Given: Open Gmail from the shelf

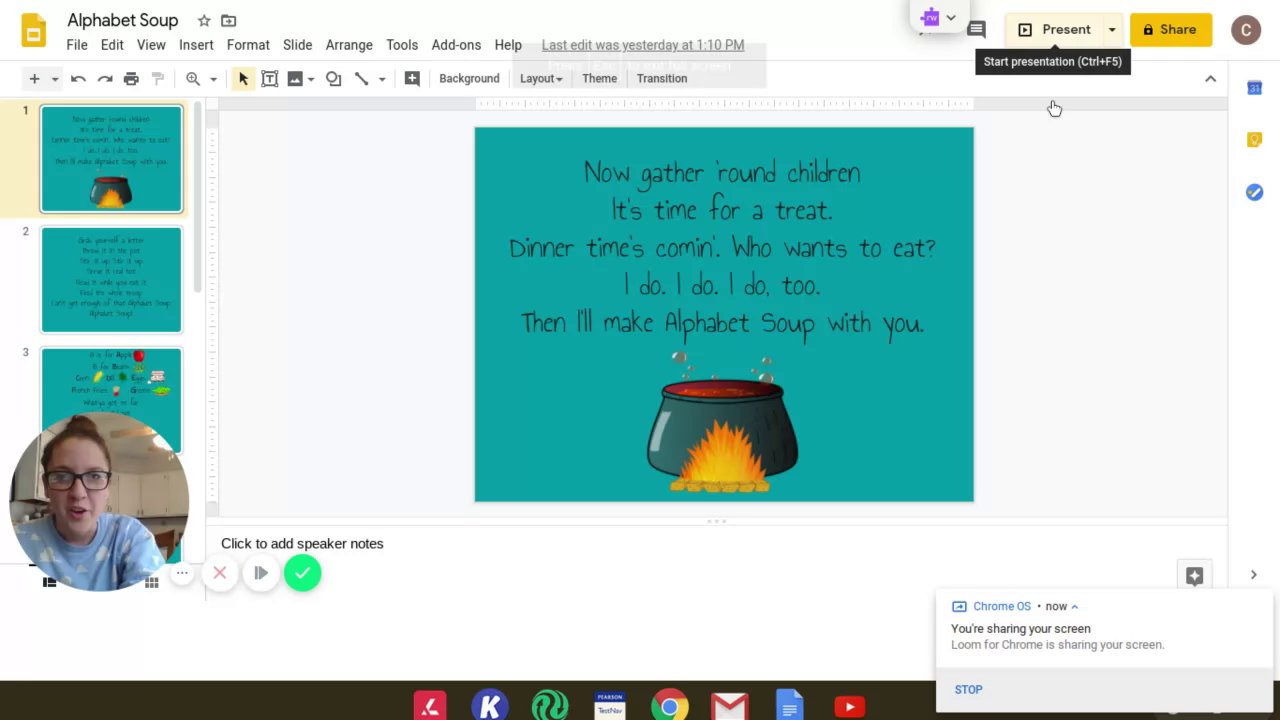Looking at the screenshot, I should pos(729,707).
